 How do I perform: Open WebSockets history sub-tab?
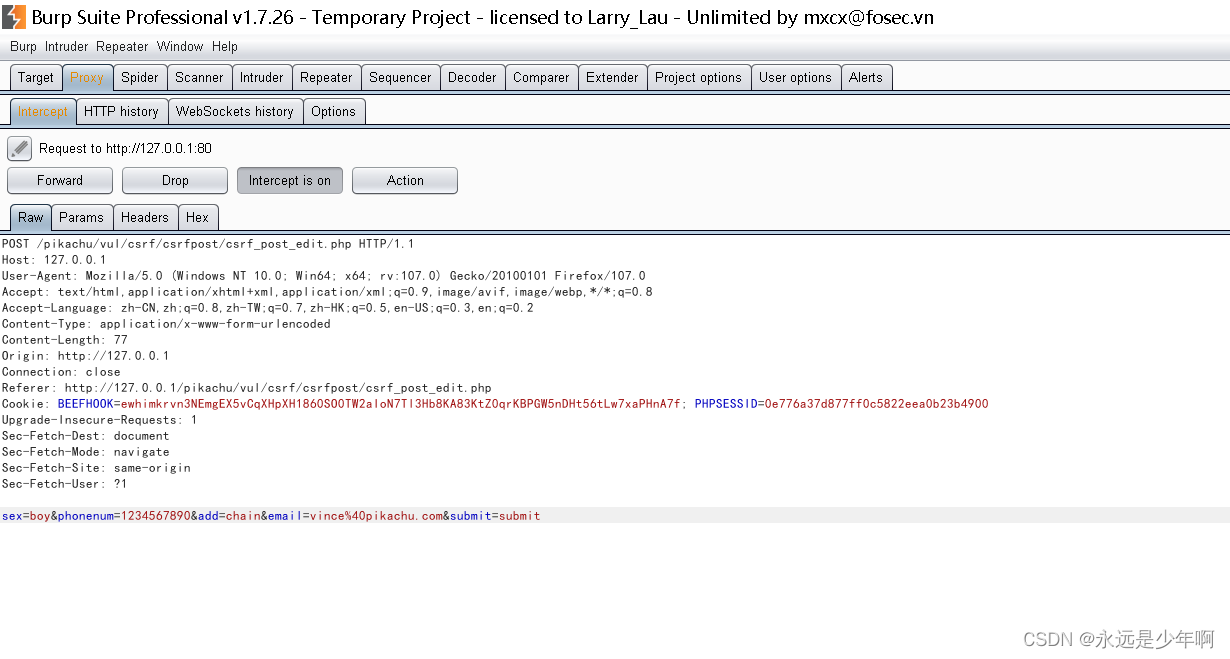pos(235,112)
